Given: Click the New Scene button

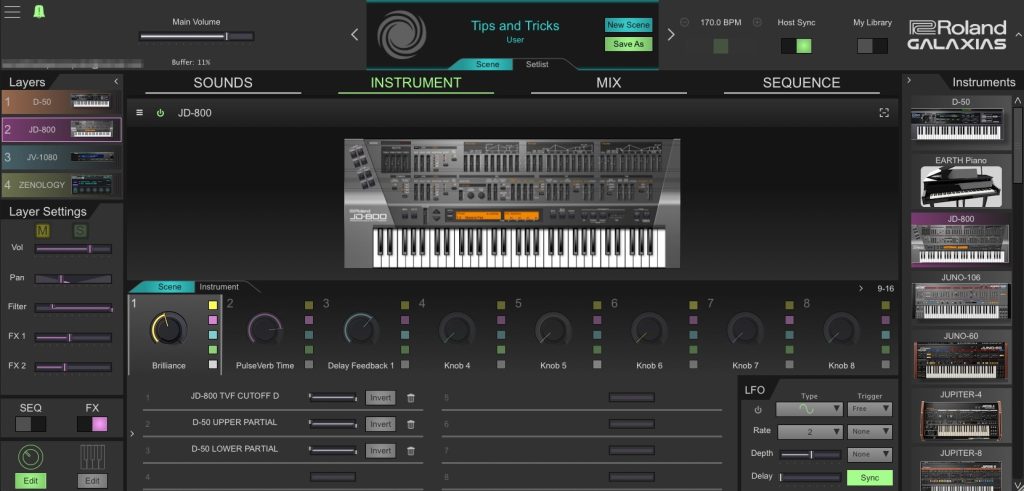Looking at the screenshot, I should [x=628, y=25].
